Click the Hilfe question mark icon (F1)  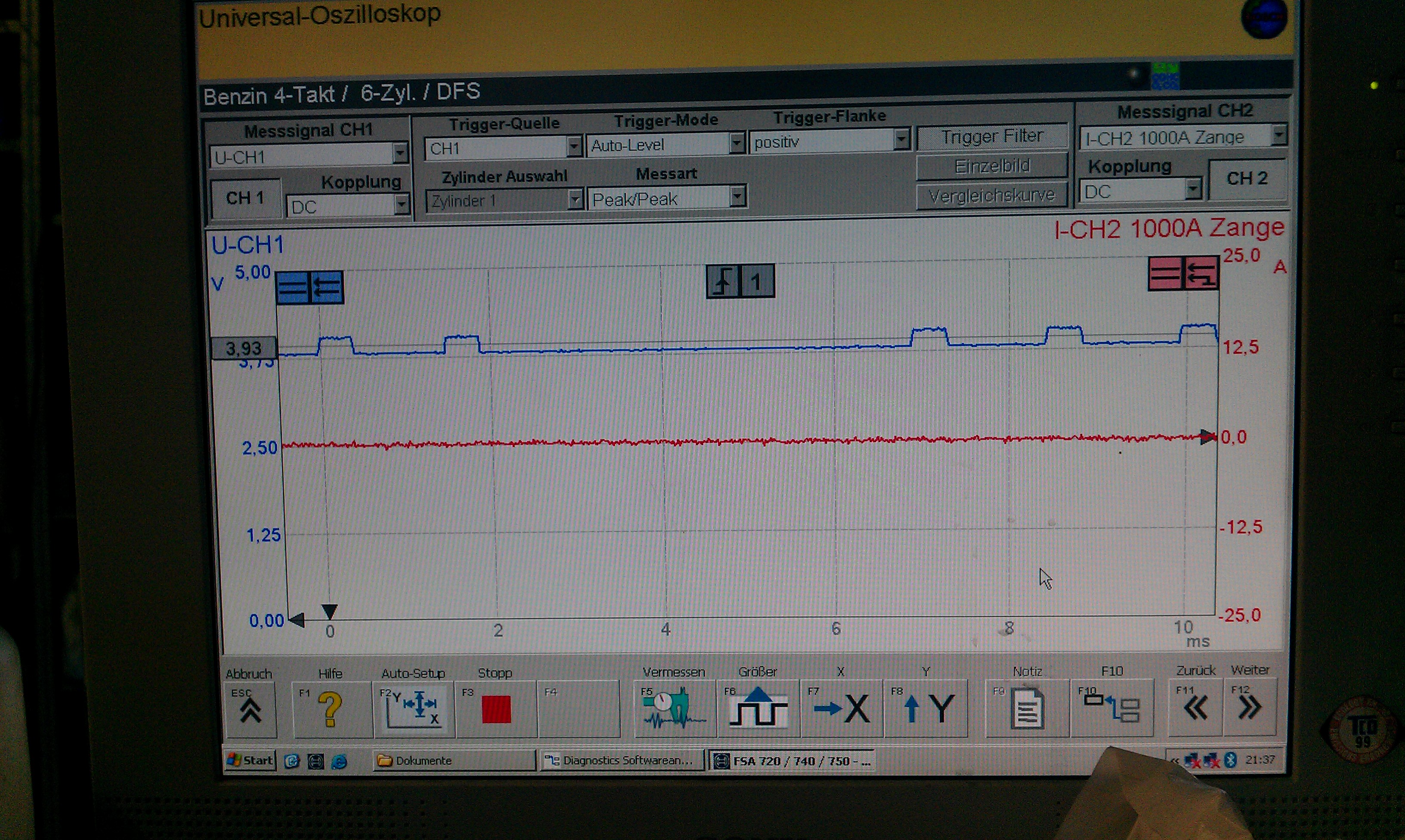pyautogui.click(x=331, y=709)
